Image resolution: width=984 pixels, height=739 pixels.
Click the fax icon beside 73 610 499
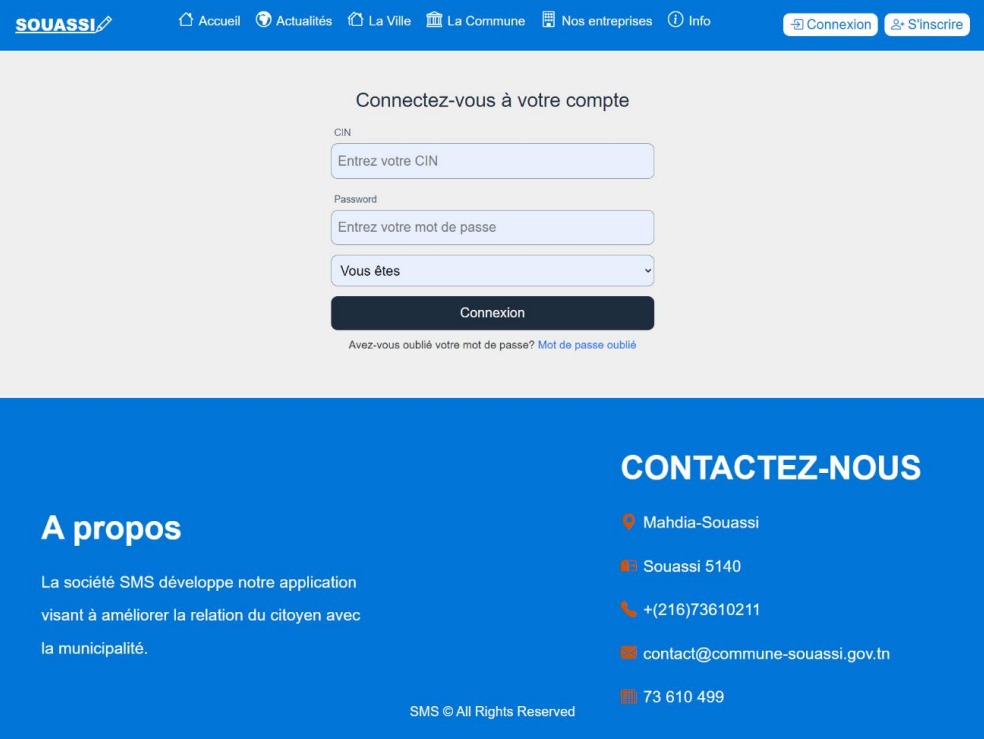point(628,696)
